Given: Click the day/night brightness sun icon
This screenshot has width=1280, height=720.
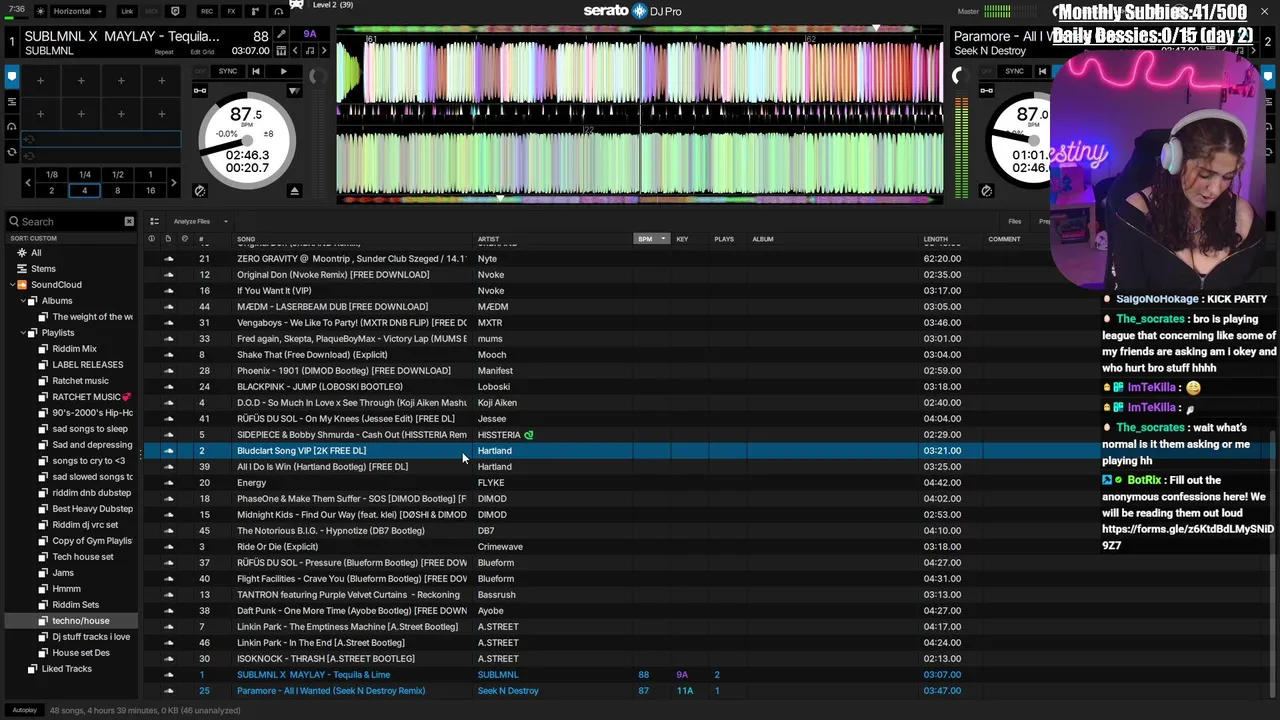Looking at the screenshot, I should tap(41, 11).
